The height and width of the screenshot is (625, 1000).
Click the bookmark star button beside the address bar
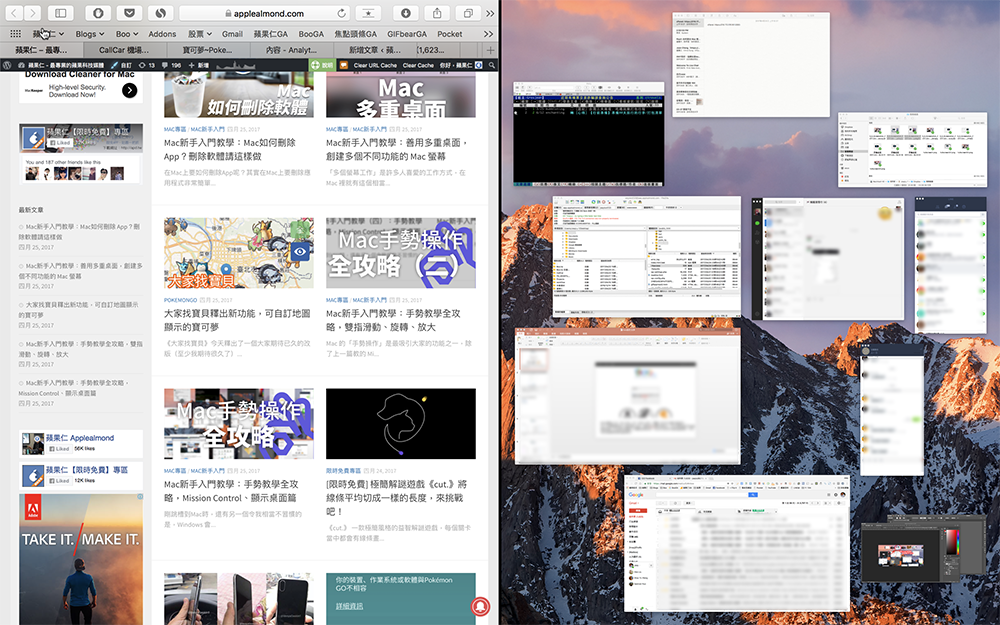[369, 13]
